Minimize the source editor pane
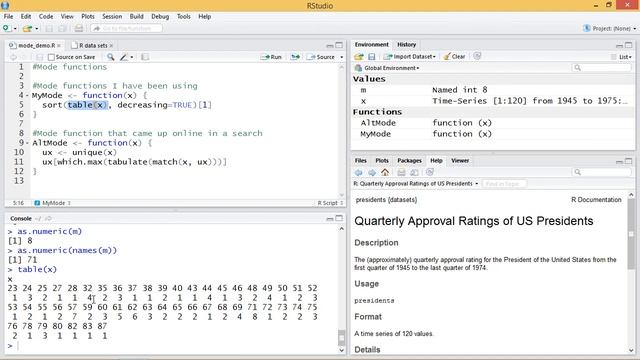The image size is (640, 360). click(330, 45)
